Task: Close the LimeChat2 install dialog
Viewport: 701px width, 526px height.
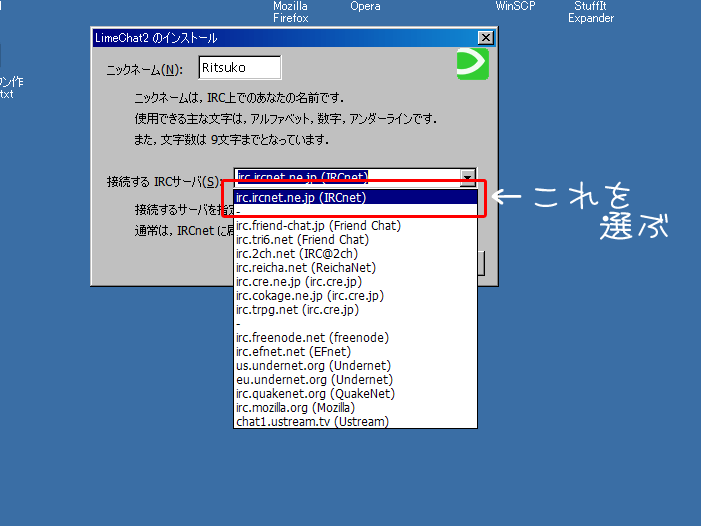Action: [x=486, y=38]
